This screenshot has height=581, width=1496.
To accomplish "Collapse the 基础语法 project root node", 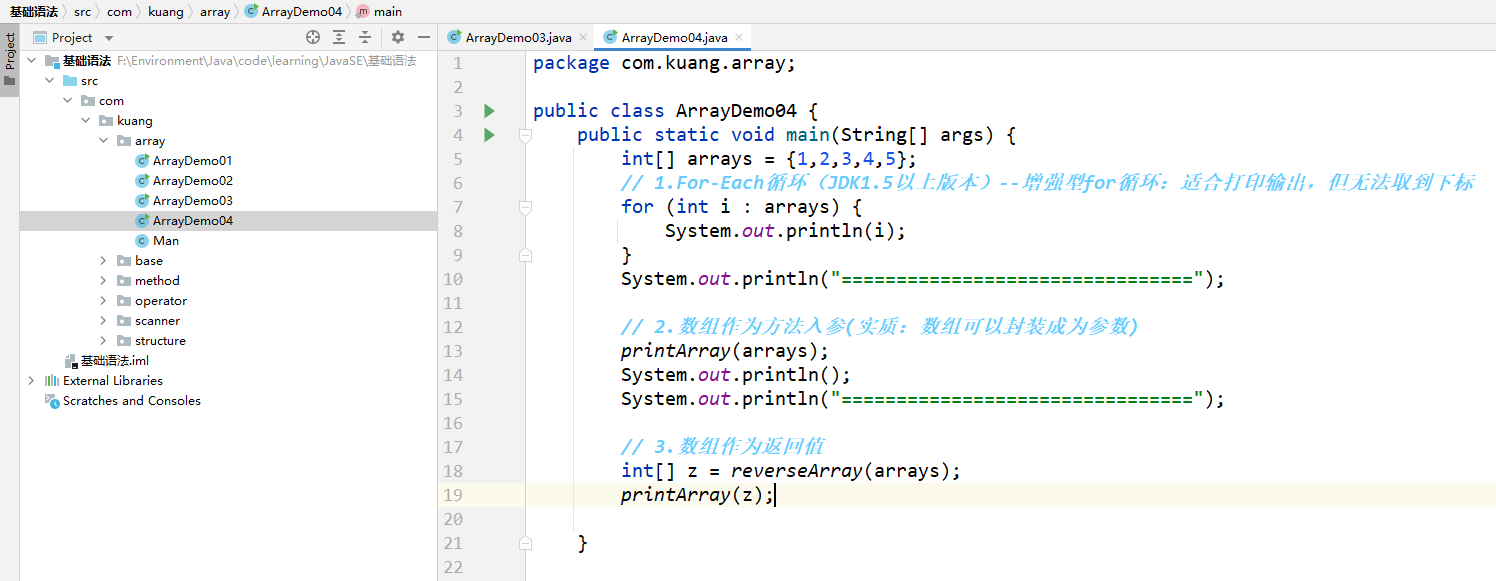I will point(32,61).
